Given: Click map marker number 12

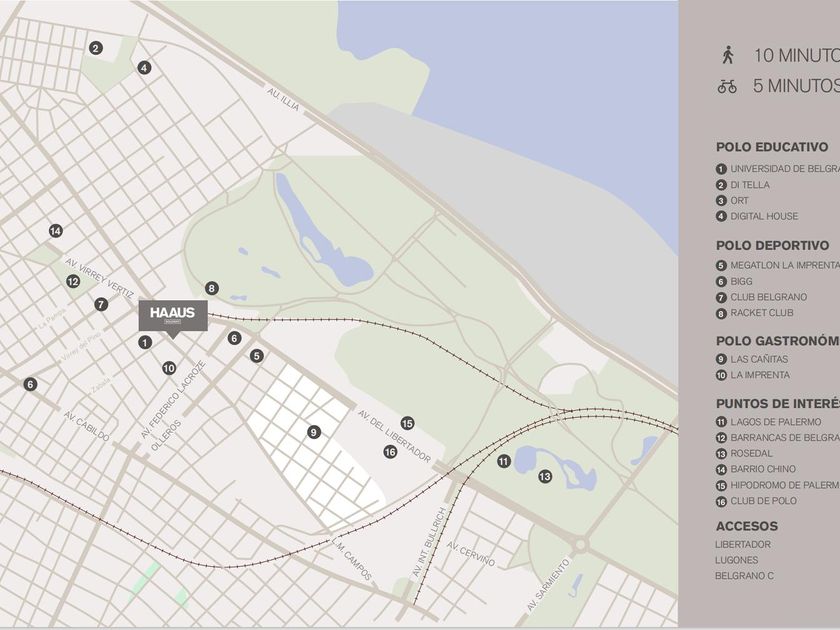Looking at the screenshot, I should pos(73,281).
